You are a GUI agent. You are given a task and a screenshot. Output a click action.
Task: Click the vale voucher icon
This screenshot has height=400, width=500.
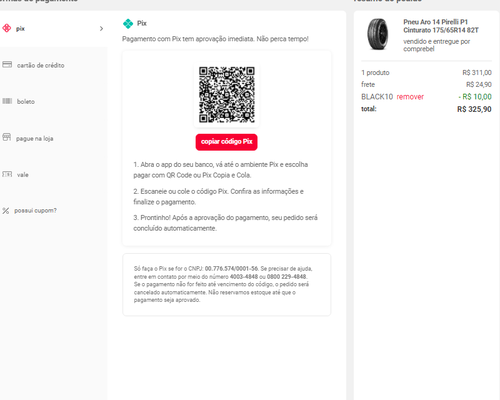(7, 174)
